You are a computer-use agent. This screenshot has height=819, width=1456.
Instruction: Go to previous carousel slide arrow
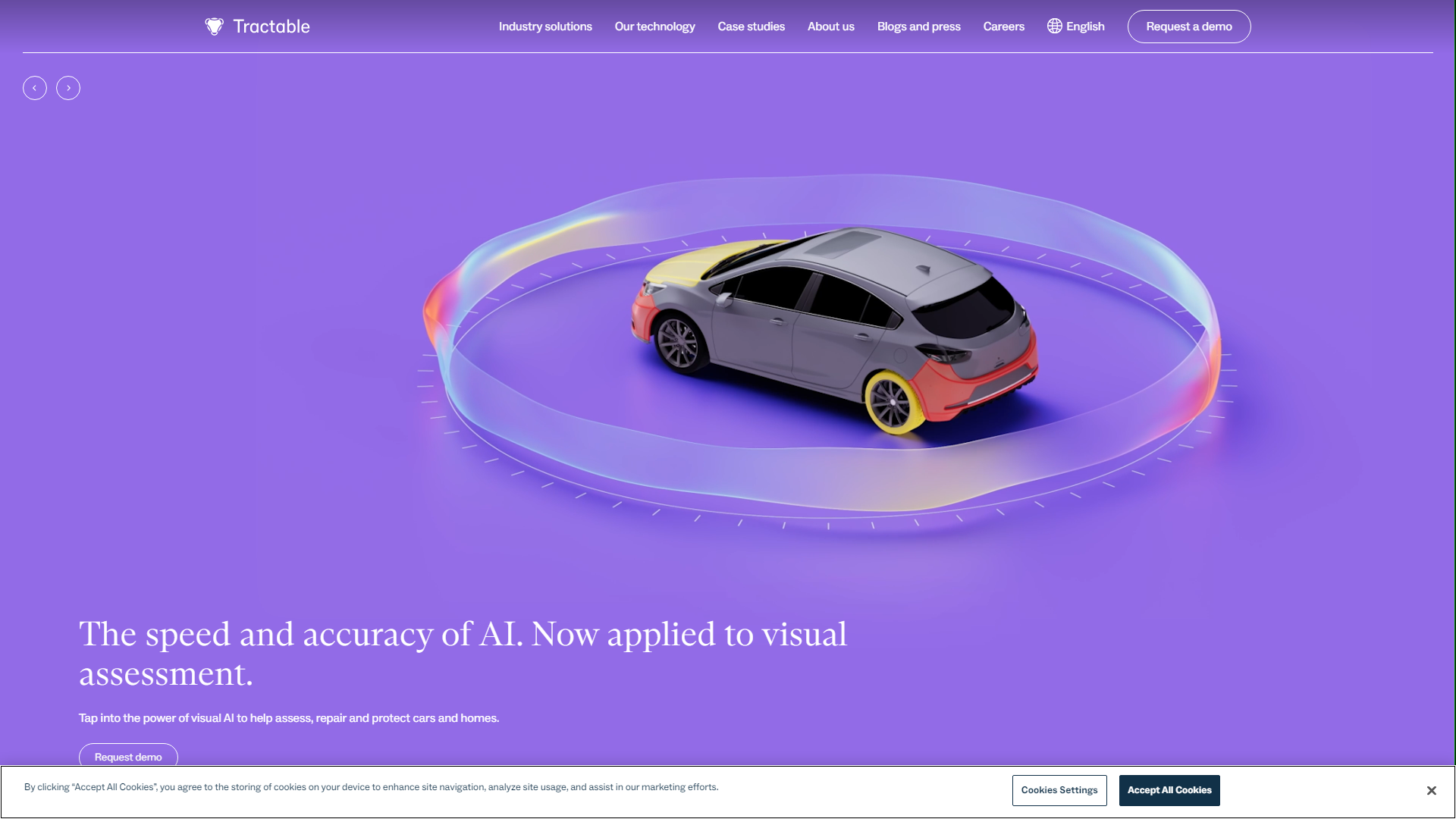35,88
